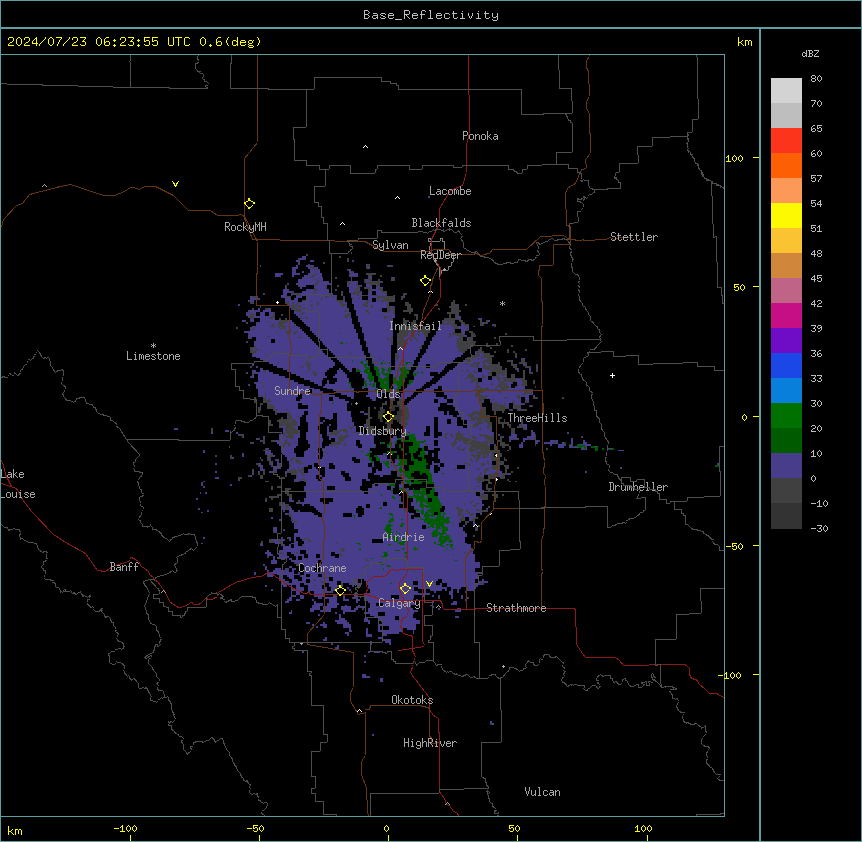This screenshot has height=842, width=862.
Task: Click the Lacombe label
Action: pyautogui.click(x=450, y=191)
